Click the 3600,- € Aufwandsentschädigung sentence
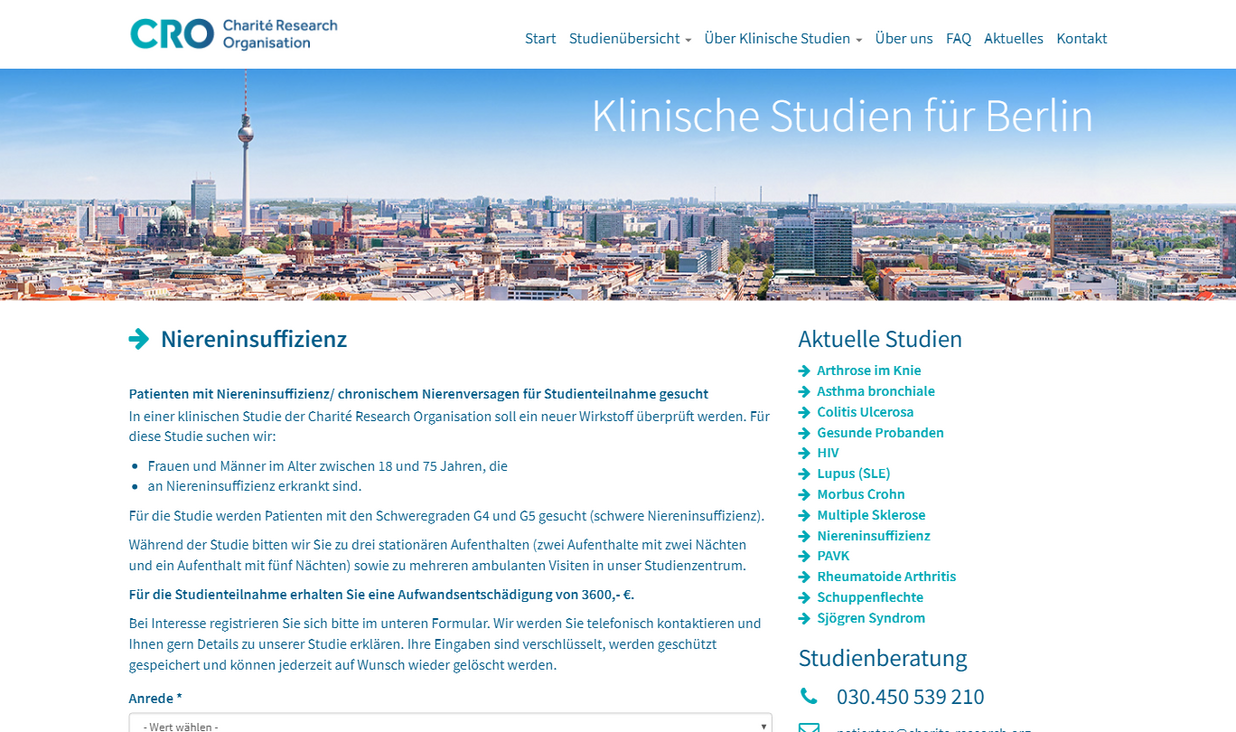This screenshot has height=732, width=1236. tap(381, 594)
